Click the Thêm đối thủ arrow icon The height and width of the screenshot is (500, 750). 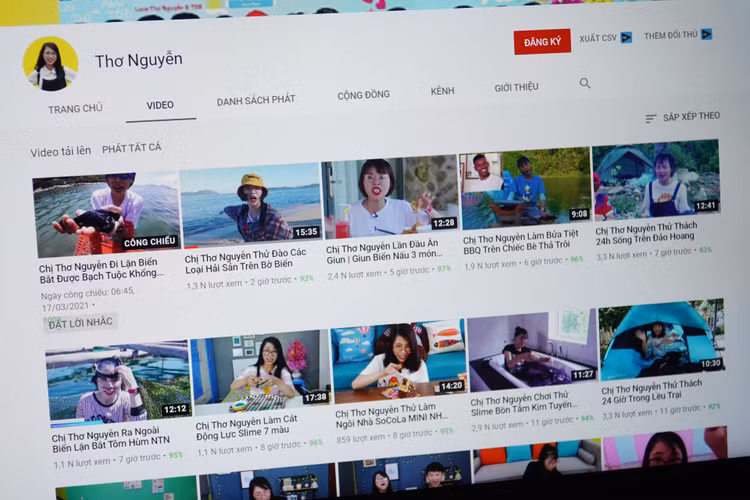[706, 34]
